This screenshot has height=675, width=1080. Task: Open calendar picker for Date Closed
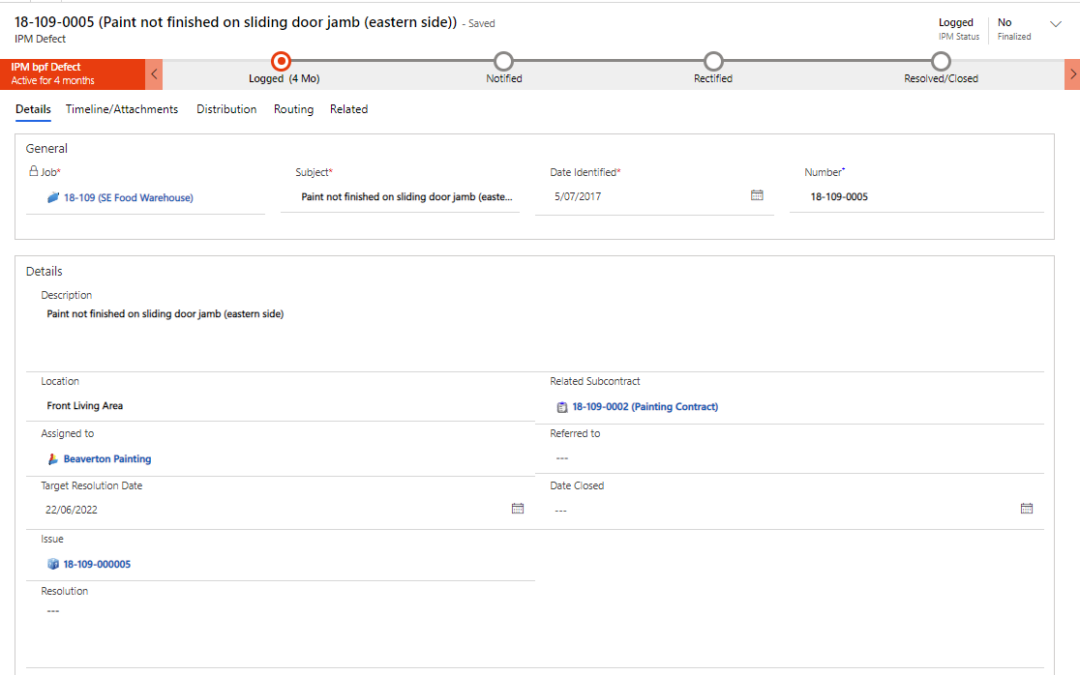coord(1026,509)
